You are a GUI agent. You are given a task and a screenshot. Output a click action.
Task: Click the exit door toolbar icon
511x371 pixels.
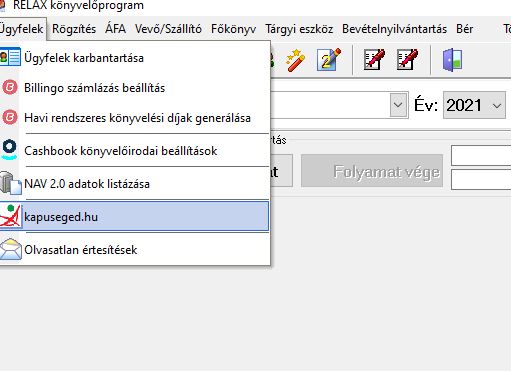pos(452,60)
